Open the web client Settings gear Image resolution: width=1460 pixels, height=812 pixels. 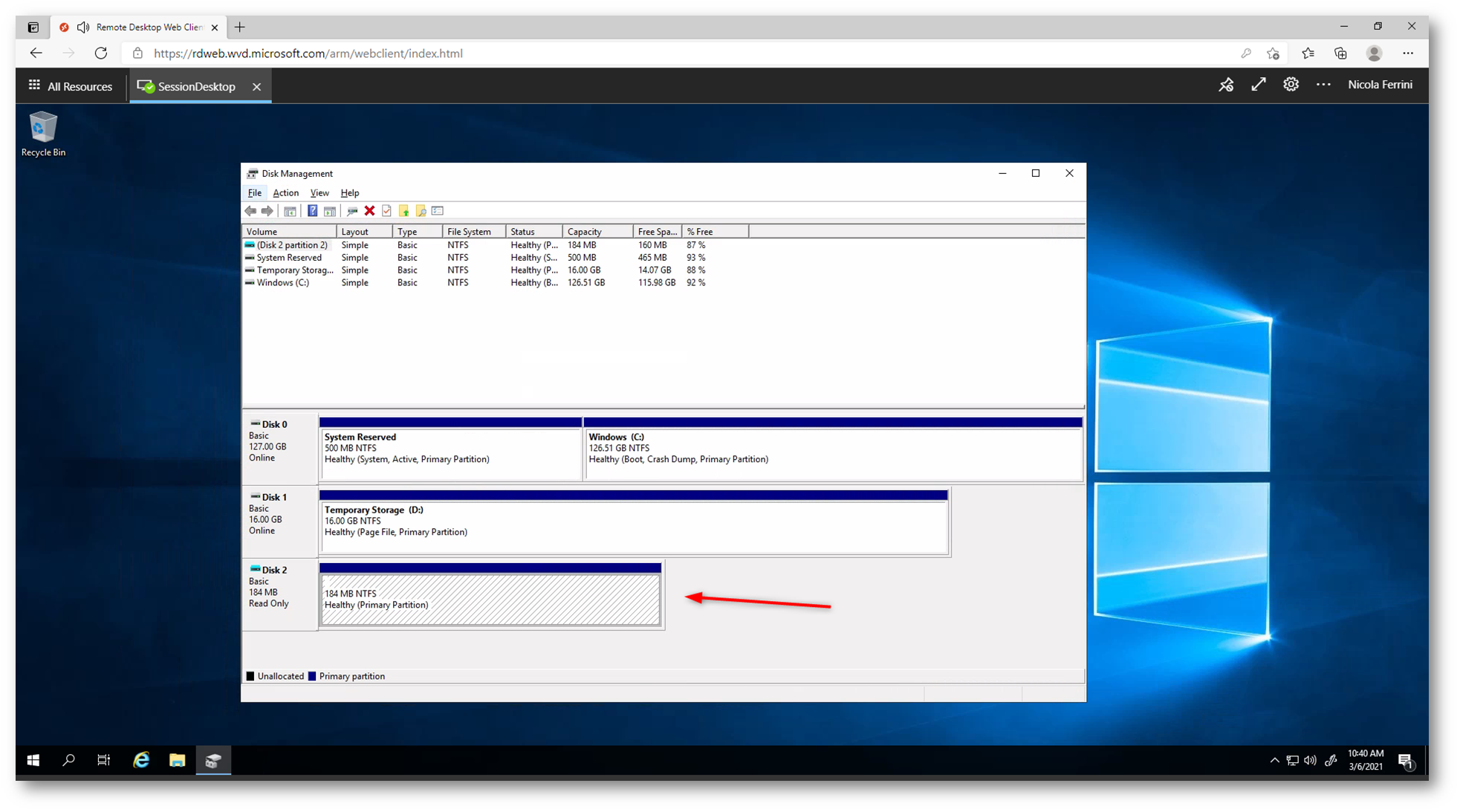click(x=1291, y=85)
